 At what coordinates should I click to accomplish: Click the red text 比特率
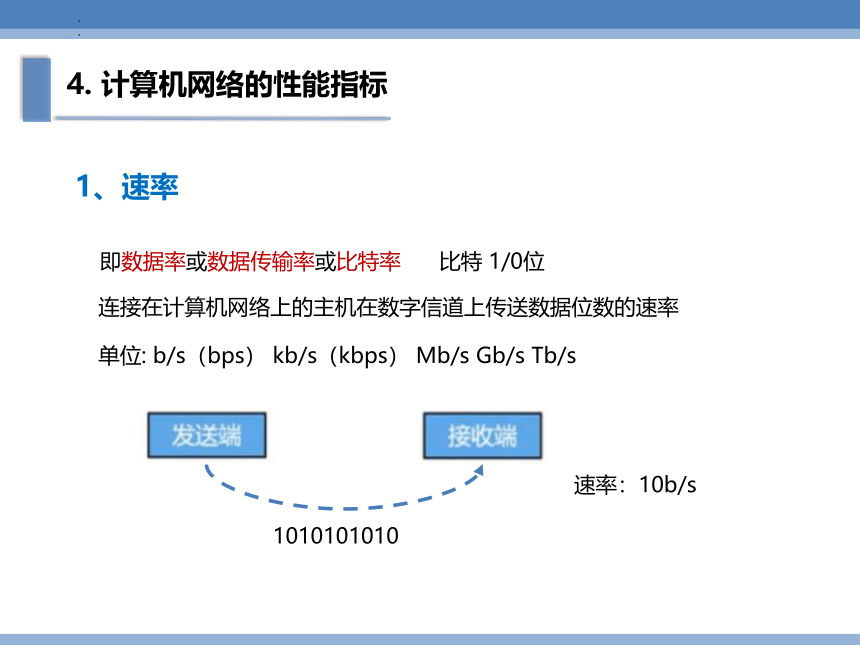(x=369, y=261)
